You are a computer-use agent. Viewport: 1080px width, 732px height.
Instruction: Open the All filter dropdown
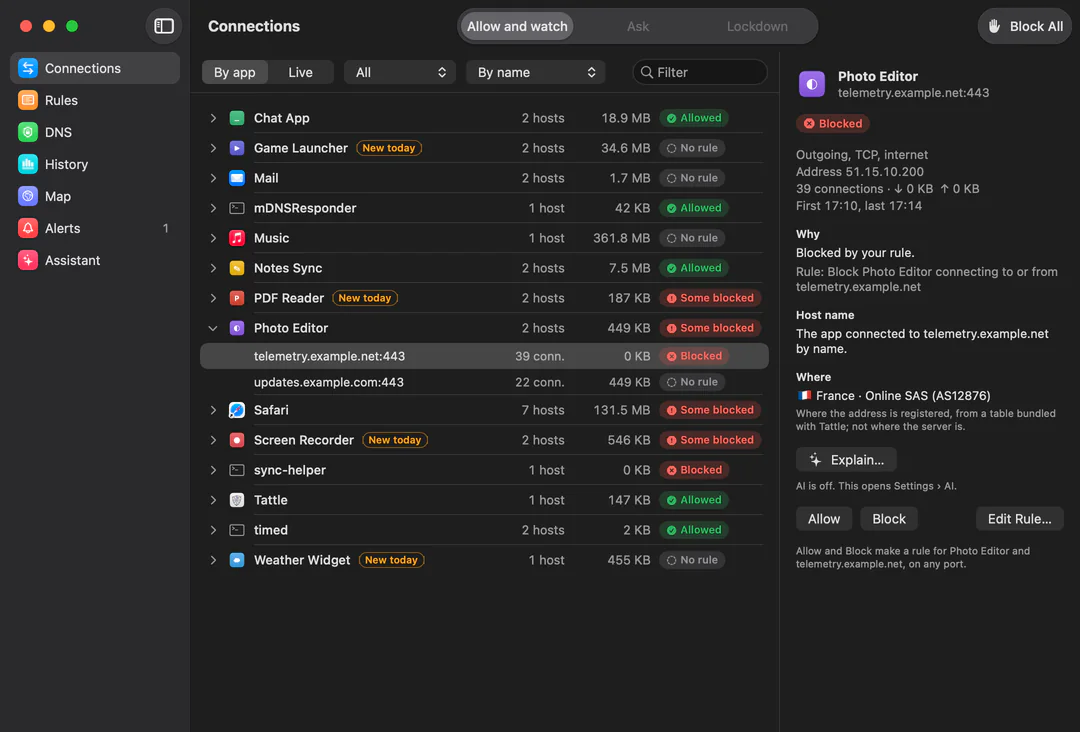(399, 72)
